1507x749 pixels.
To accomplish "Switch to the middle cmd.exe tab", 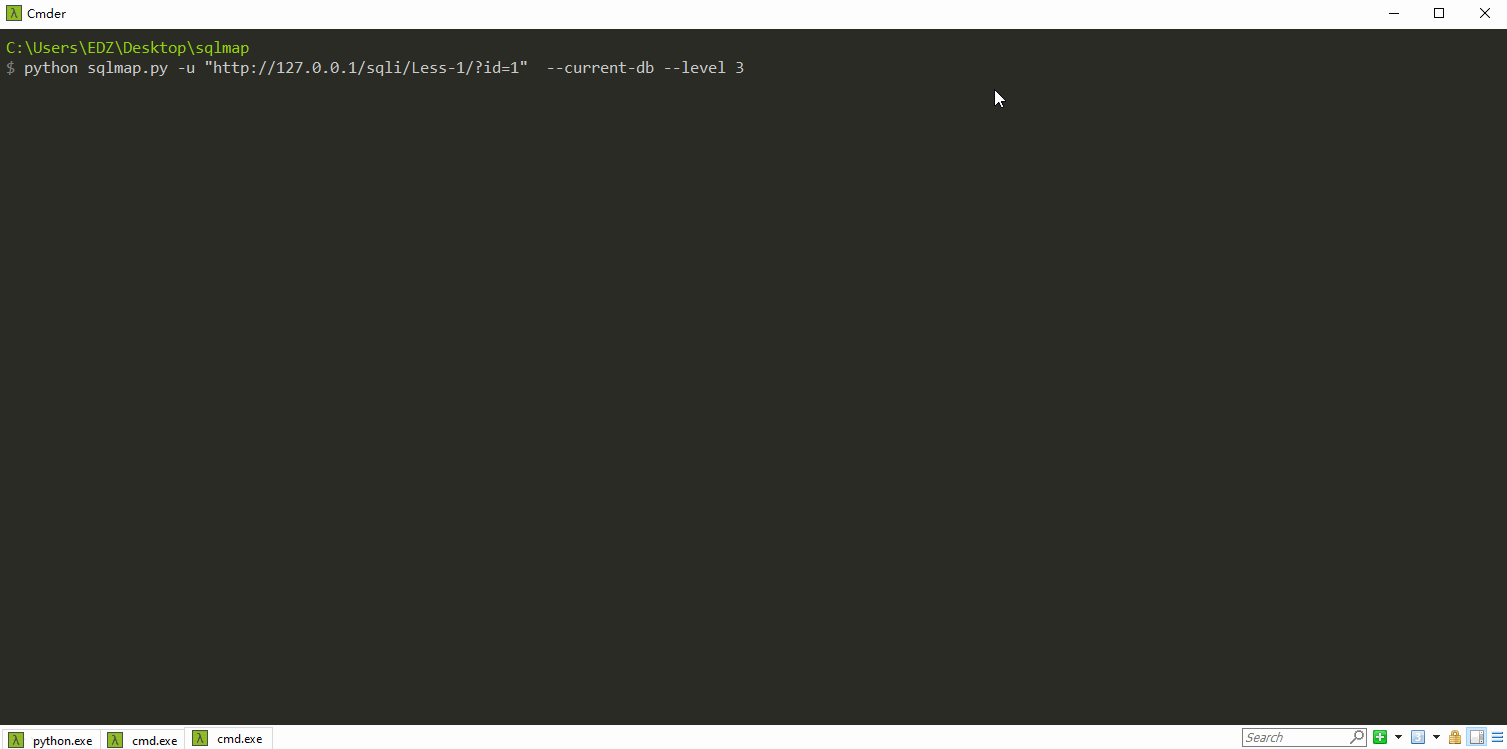I will tap(143, 740).
